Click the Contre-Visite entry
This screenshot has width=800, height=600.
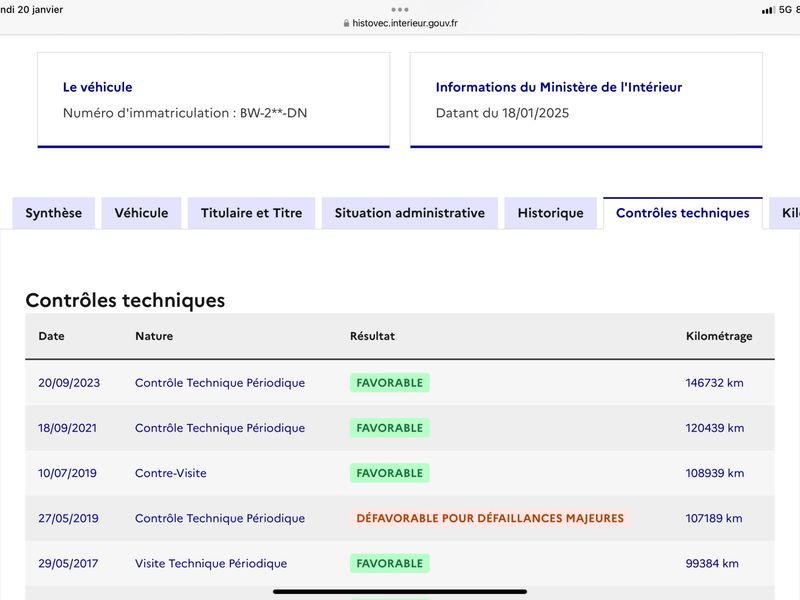(x=170, y=473)
